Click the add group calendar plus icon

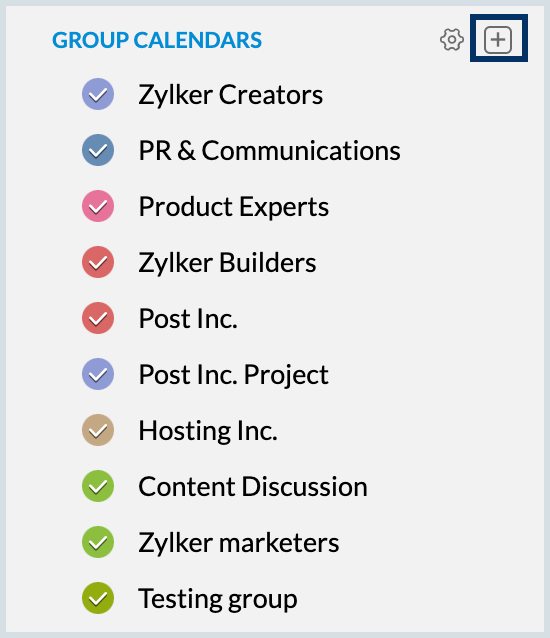[498, 39]
